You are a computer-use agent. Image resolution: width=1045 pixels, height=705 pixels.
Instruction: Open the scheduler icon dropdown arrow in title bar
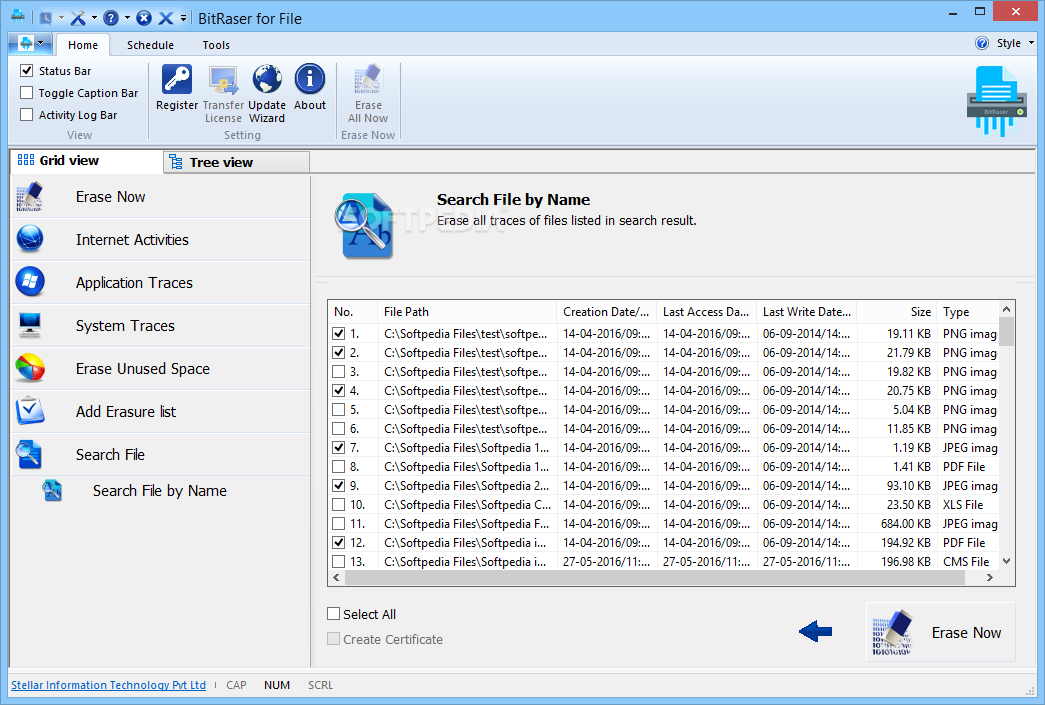pos(61,18)
